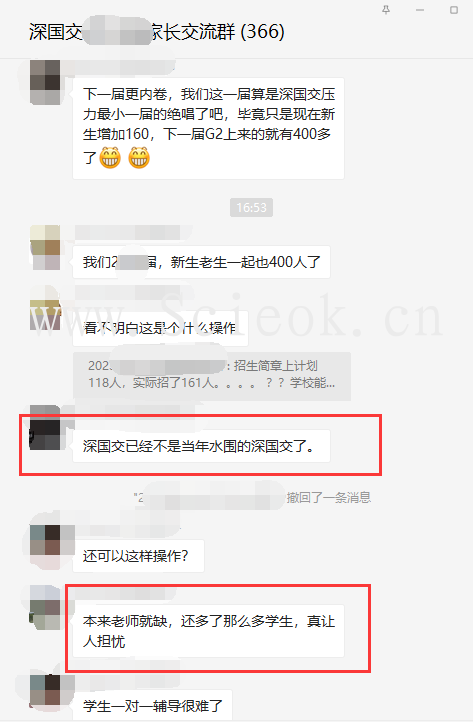Click avatar beside '新生老生一起也400人了' message
Screen dimensions: 473x722
pyautogui.click(x=45, y=247)
